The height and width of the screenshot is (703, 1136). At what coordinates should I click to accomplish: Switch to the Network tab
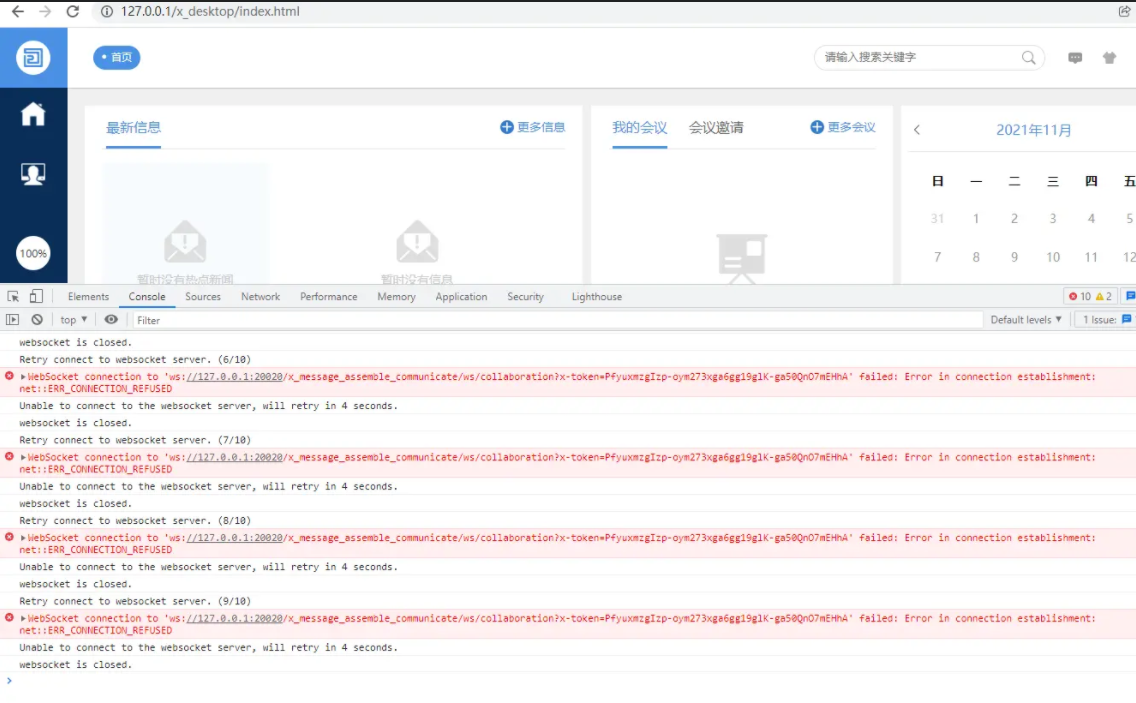261,296
